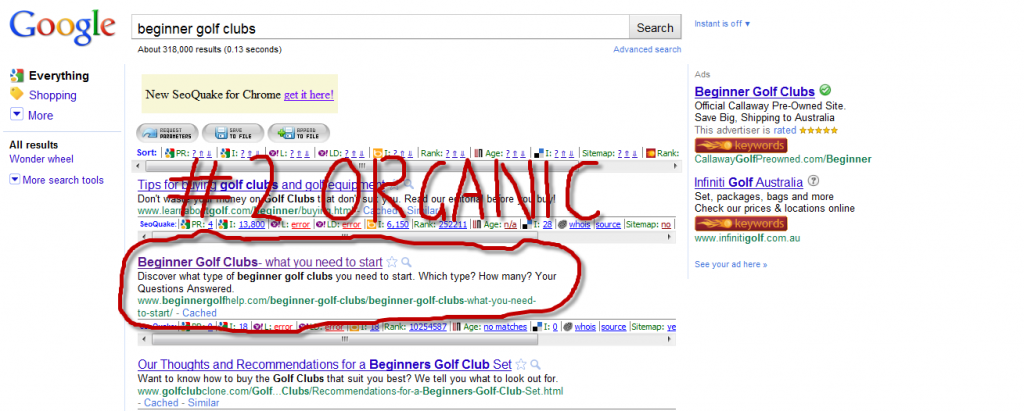Preview Beginner Golf Clubs what you need result magnifier

click(406, 262)
